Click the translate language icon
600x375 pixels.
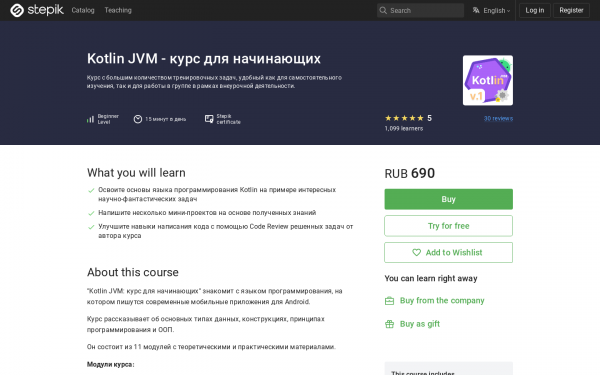(476, 10)
